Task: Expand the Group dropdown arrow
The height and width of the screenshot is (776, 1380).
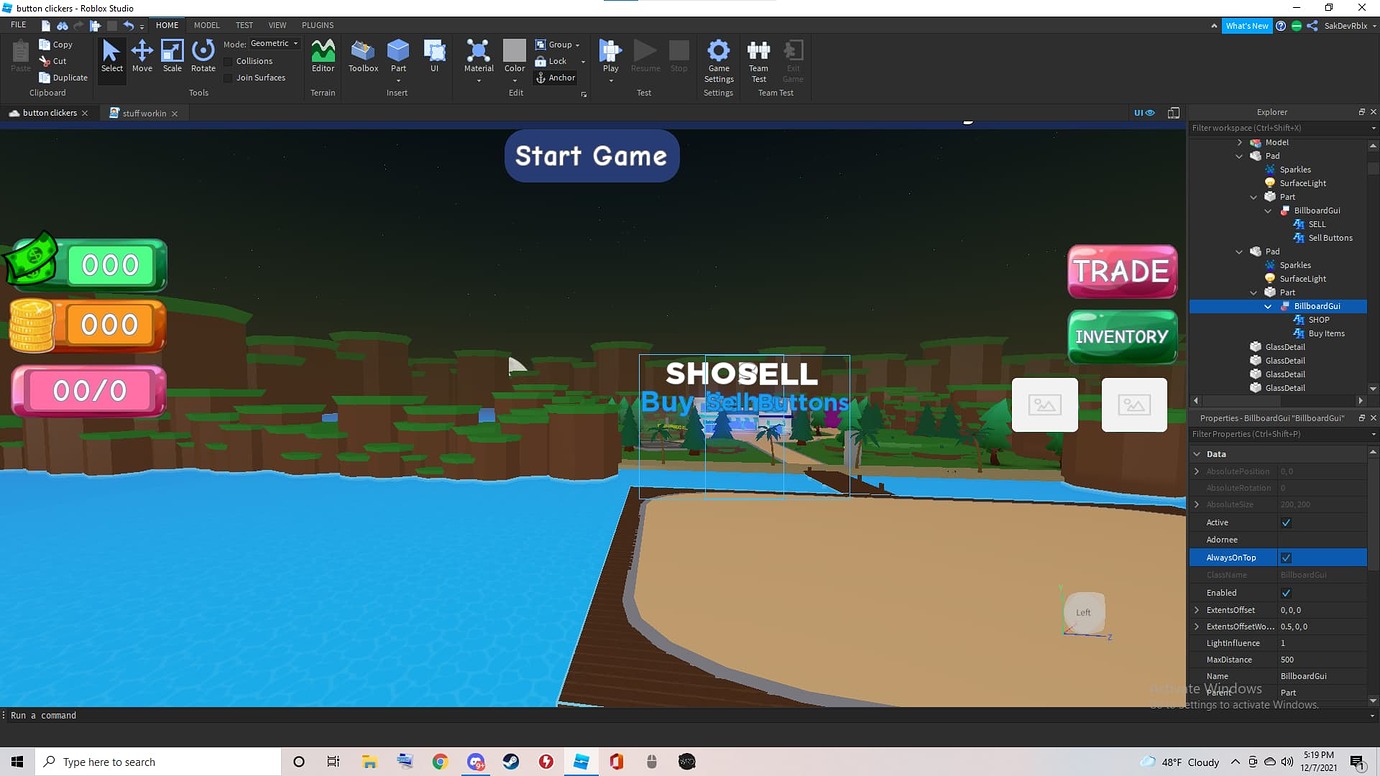Action: [578, 45]
